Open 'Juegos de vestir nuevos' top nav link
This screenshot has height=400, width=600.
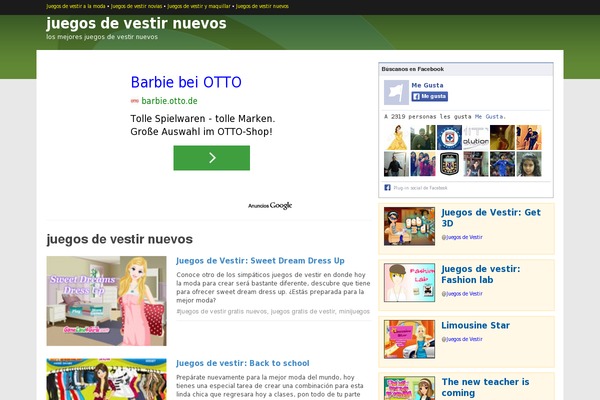[262, 7]
